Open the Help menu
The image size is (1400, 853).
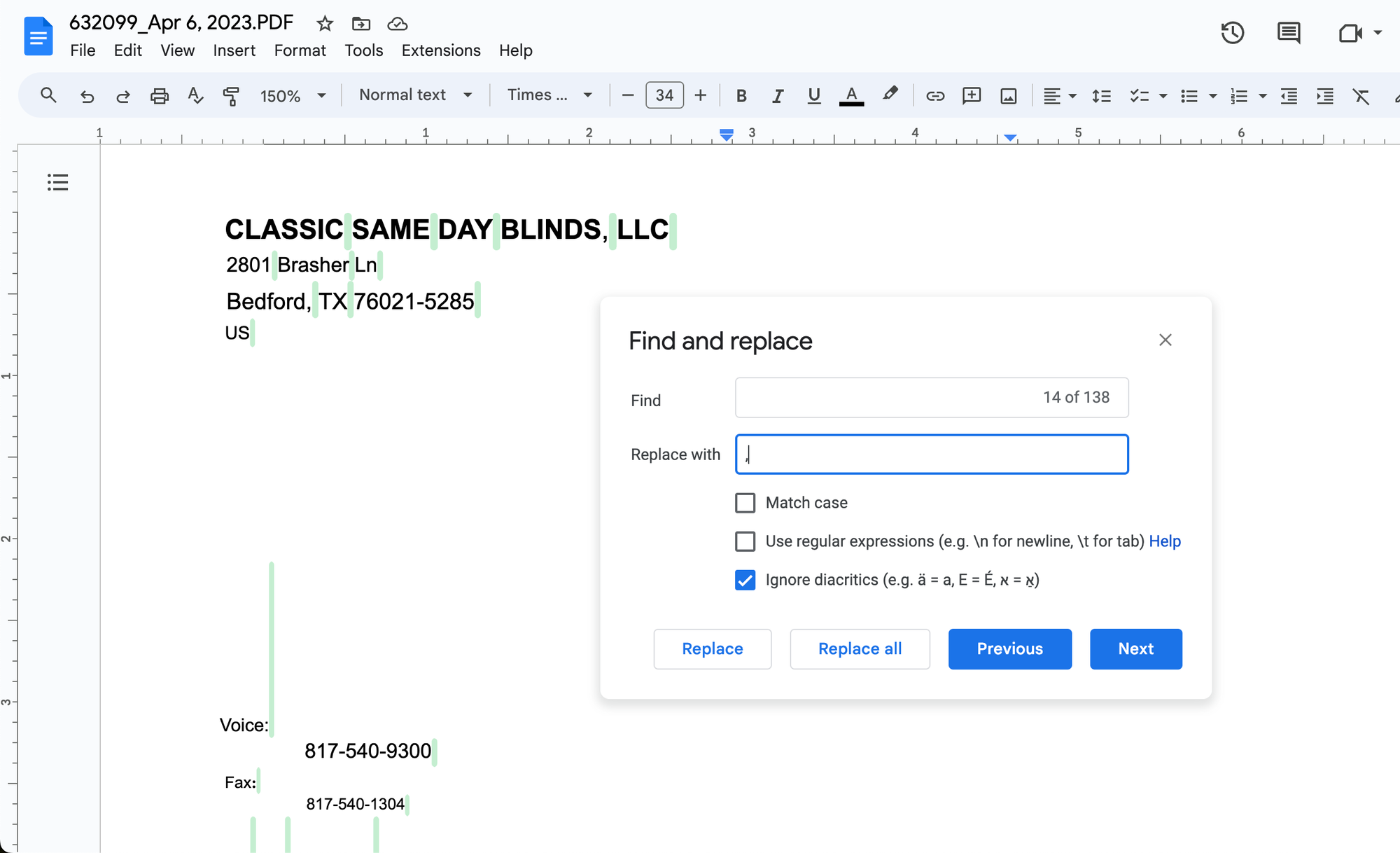tap(515, 50)
